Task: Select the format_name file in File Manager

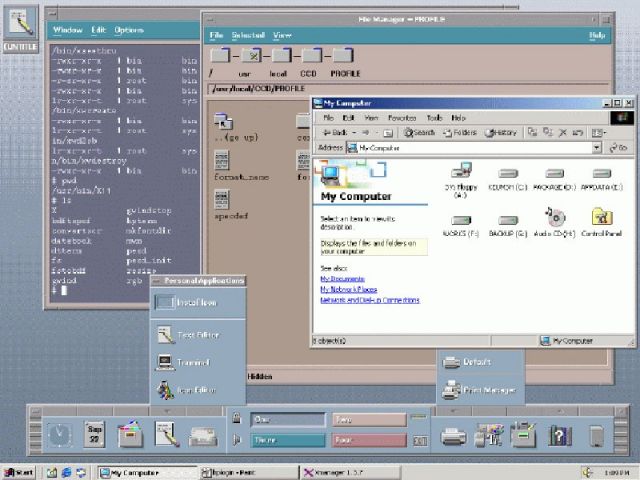Action: pyautogui.click(x=241, y=166)
